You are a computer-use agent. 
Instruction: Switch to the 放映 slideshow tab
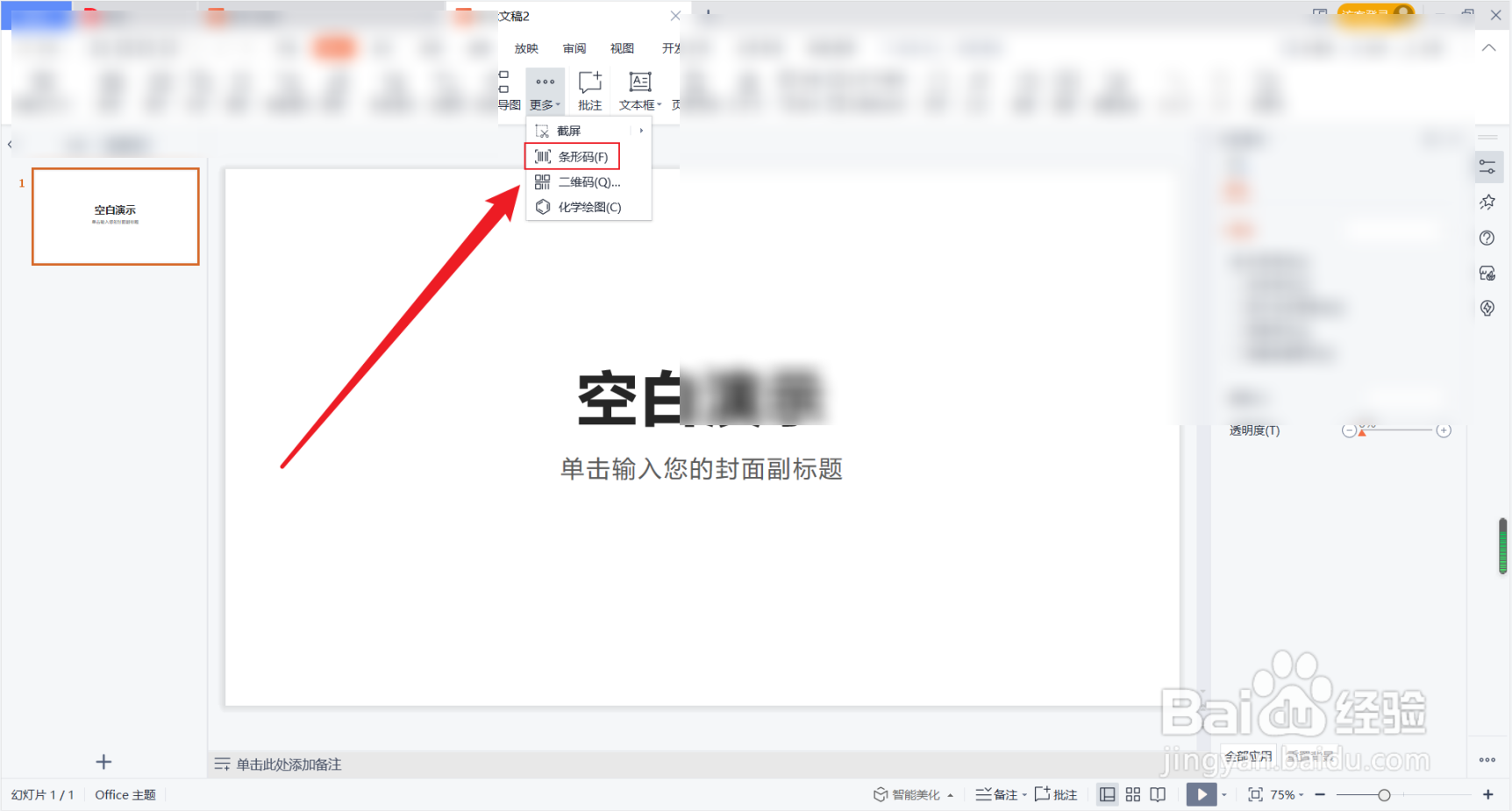(x=526, y=48)
